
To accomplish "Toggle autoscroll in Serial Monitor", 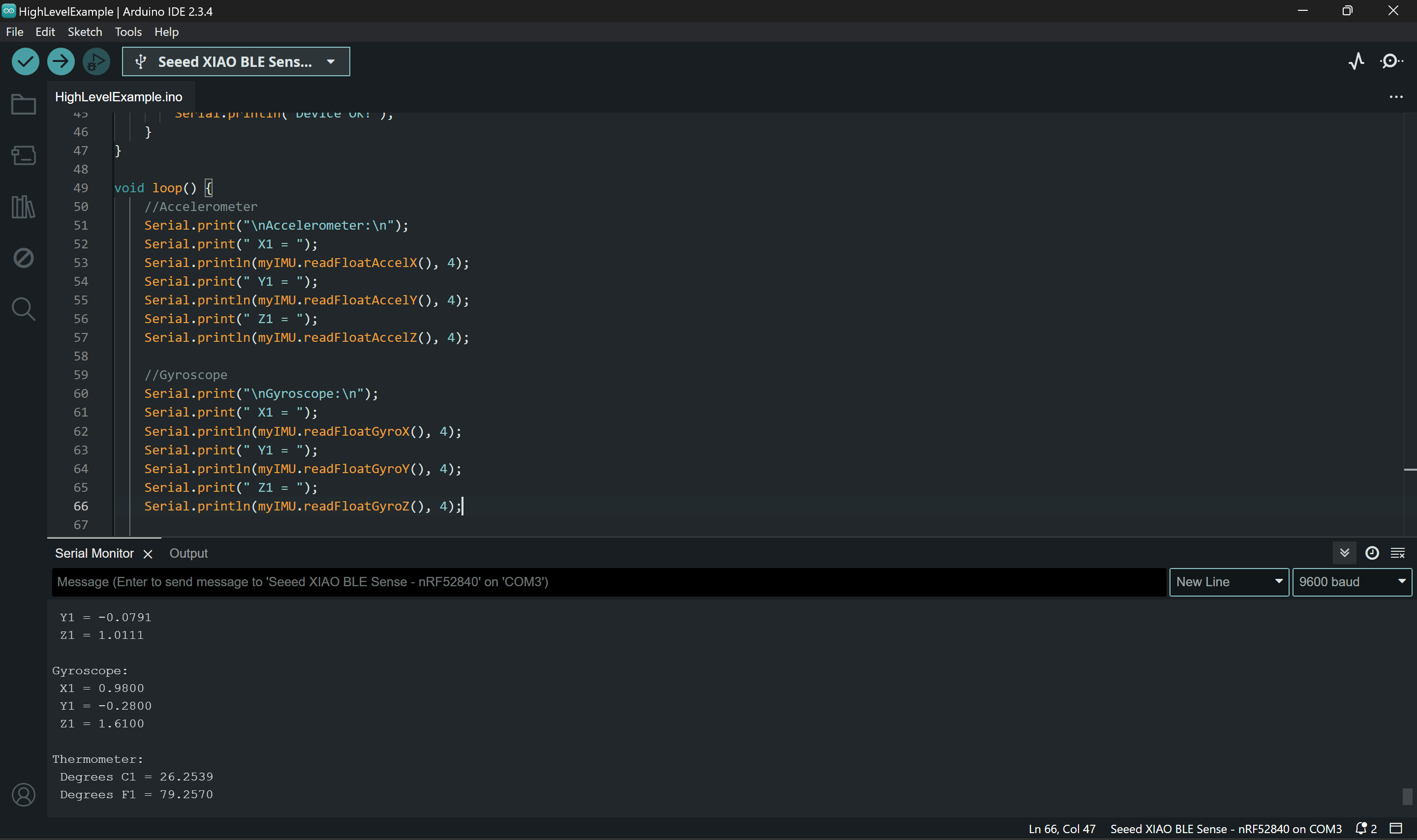I will [1344, 553].
